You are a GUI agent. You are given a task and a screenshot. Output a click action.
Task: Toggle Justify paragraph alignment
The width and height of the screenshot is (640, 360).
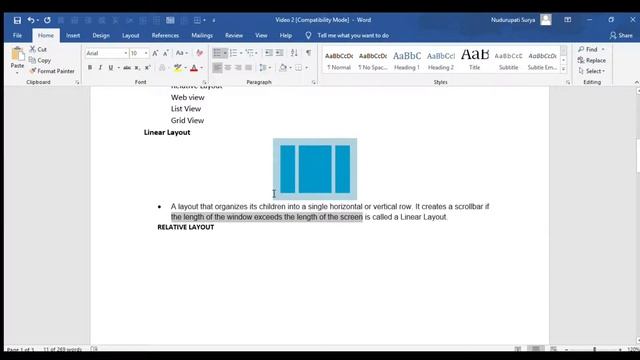click(x=249, y=68)
